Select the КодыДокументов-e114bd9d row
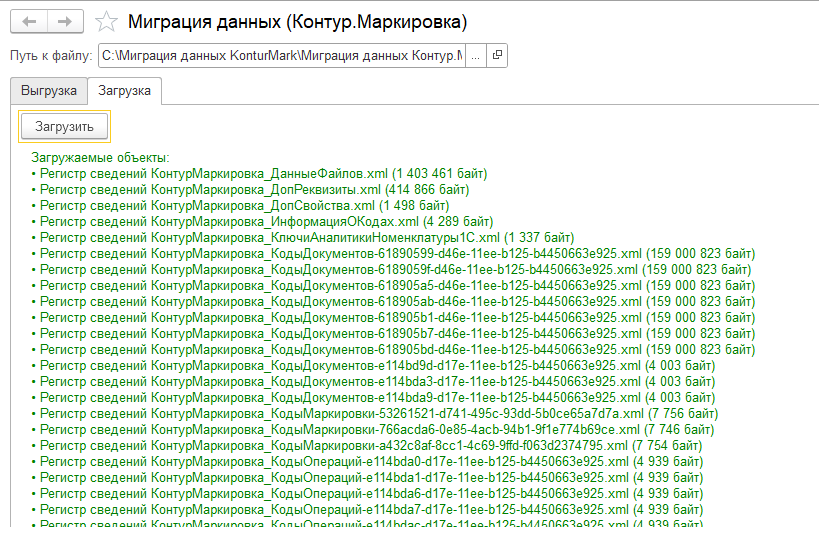819x534 pixels. [x=373, y=366]
